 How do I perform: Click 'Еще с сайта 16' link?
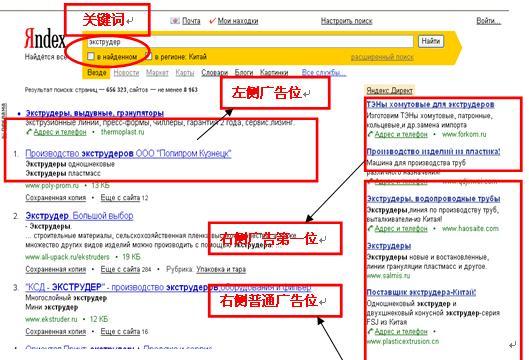(x=124, y=331)
